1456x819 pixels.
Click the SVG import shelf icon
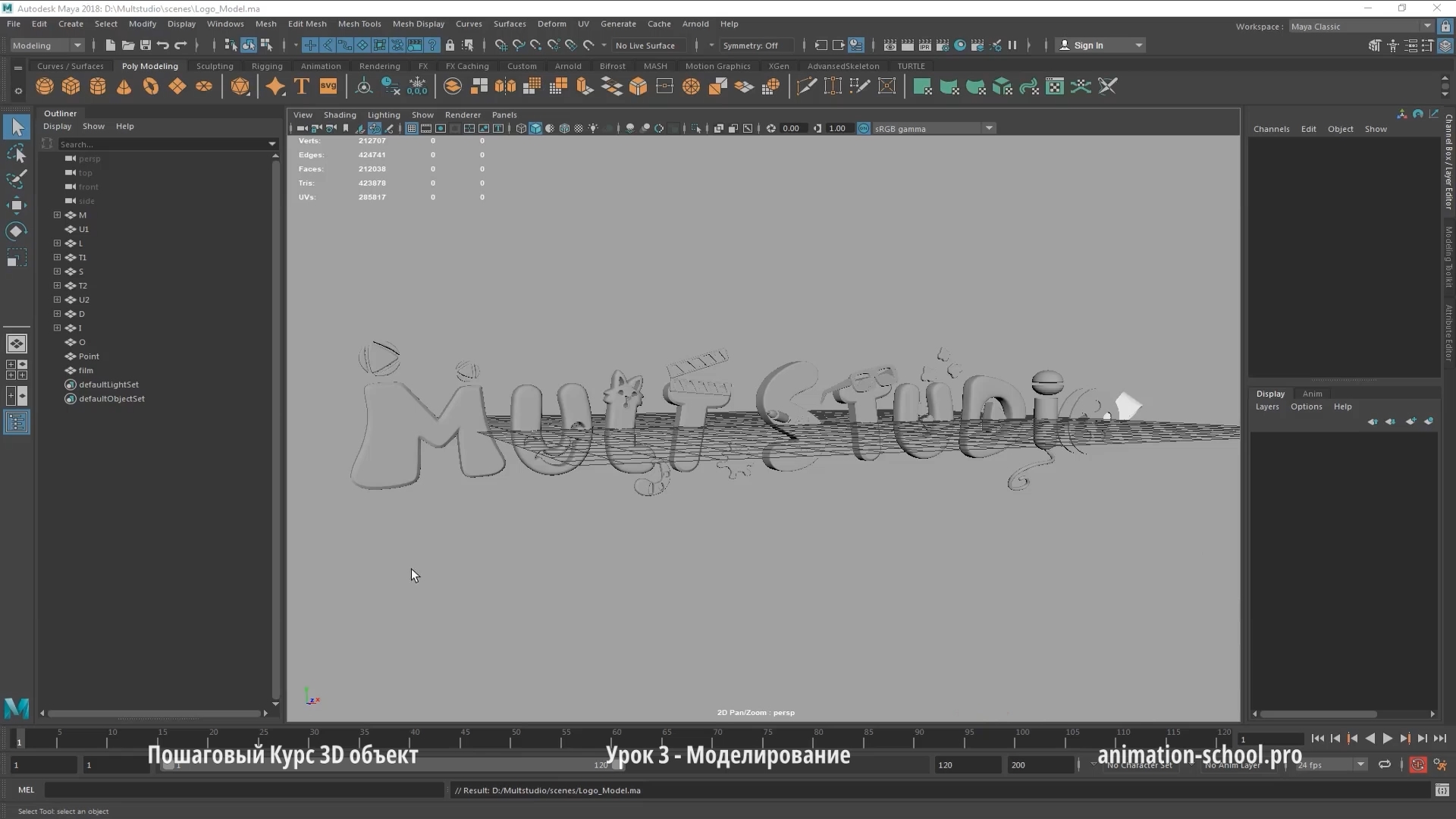tap(328, 86)
